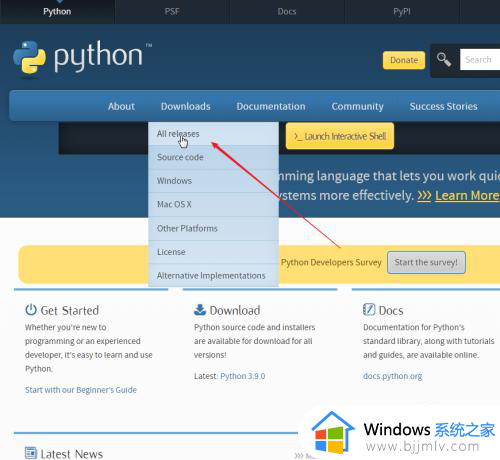This screenshot has height=460, width=500.
Task: Switch to the PyPI top tab
Action: tap(402, 12)
